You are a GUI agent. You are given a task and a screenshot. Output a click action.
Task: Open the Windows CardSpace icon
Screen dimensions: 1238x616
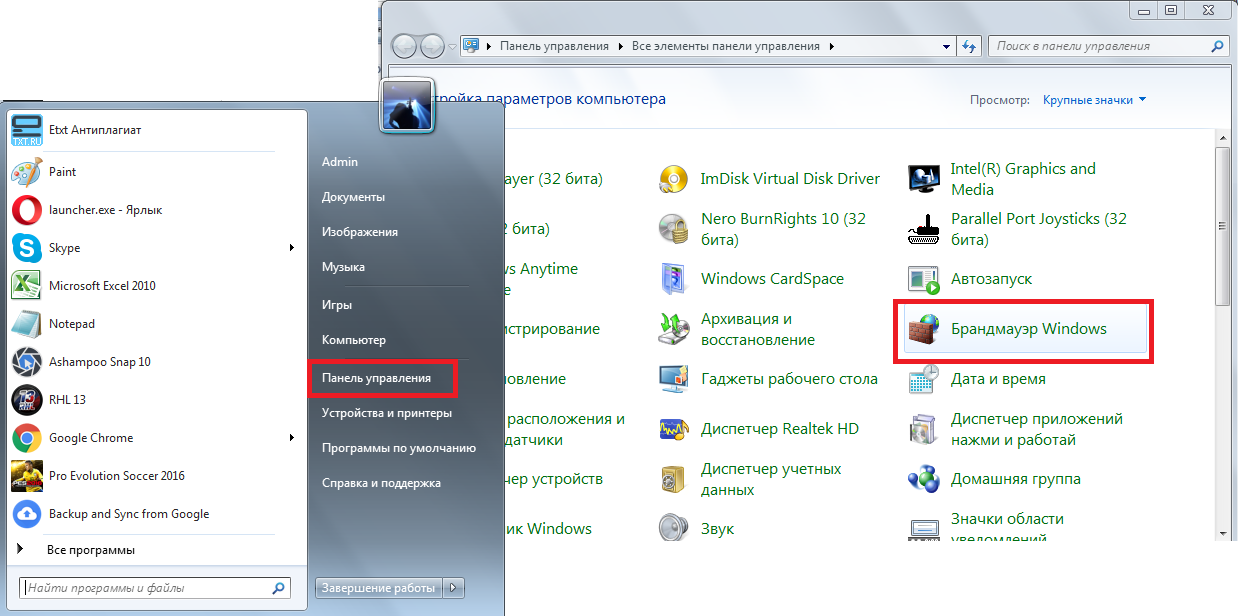click(675, 279)
